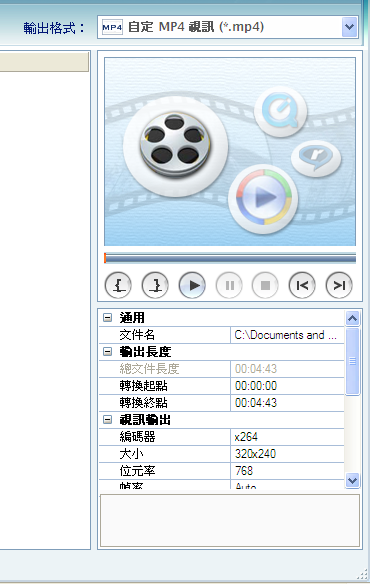Select the 總文件長度 row
This screenshot has height=584, width=370.
[222, 369]
